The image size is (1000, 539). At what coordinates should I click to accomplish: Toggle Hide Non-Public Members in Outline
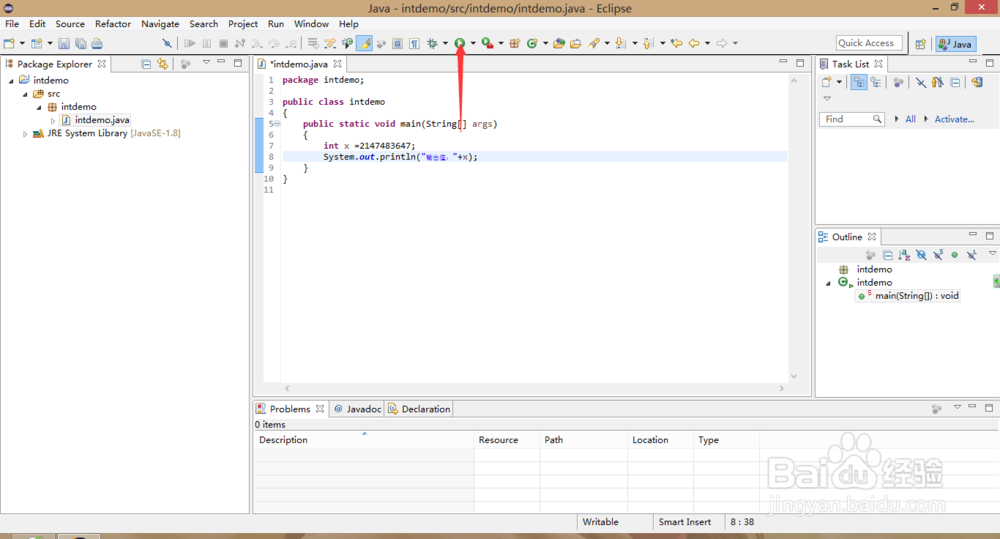954,255
